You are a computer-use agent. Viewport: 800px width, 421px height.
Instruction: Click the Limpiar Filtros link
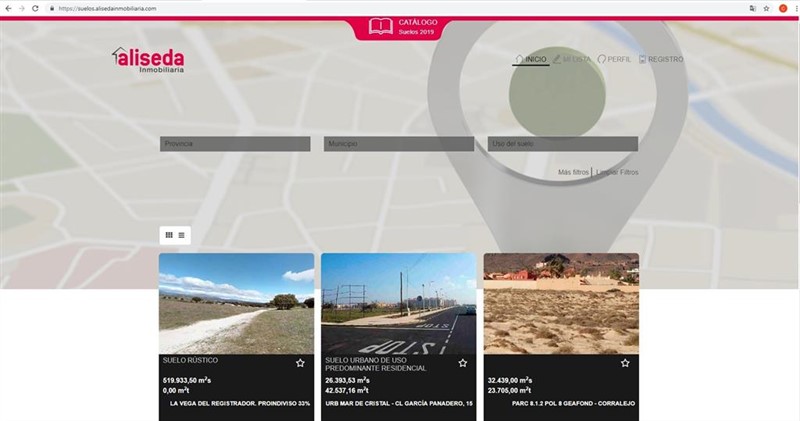pos(617,172)
